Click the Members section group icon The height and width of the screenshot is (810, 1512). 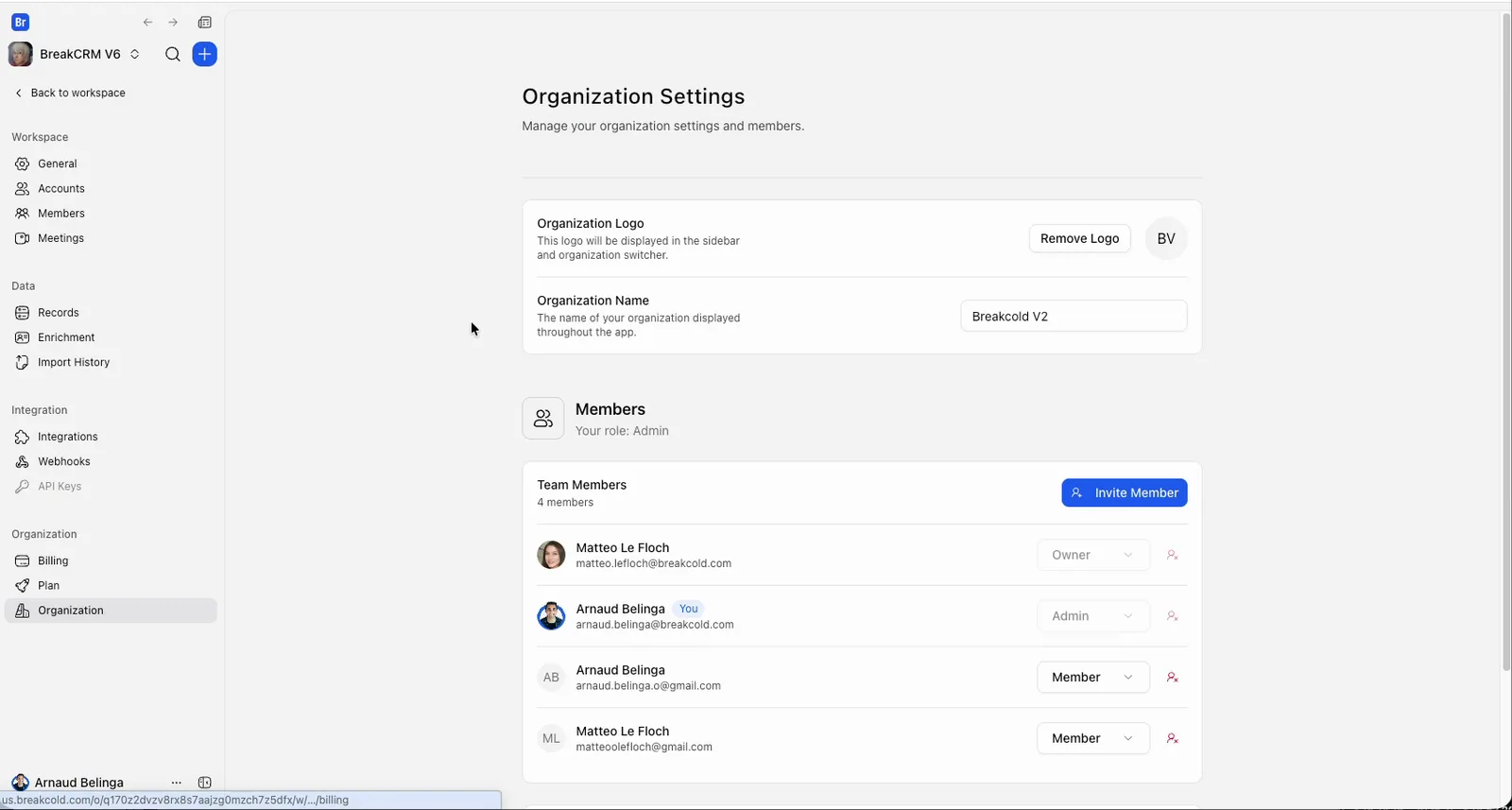coord(543,419)
